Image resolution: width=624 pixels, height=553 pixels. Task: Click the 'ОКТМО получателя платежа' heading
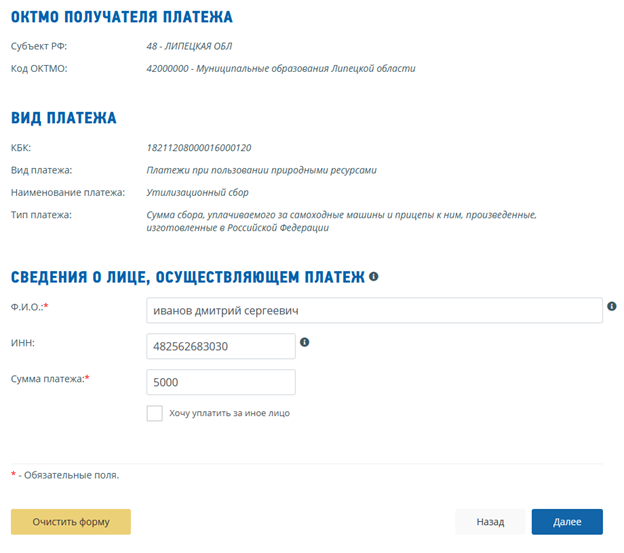(122, 17)
